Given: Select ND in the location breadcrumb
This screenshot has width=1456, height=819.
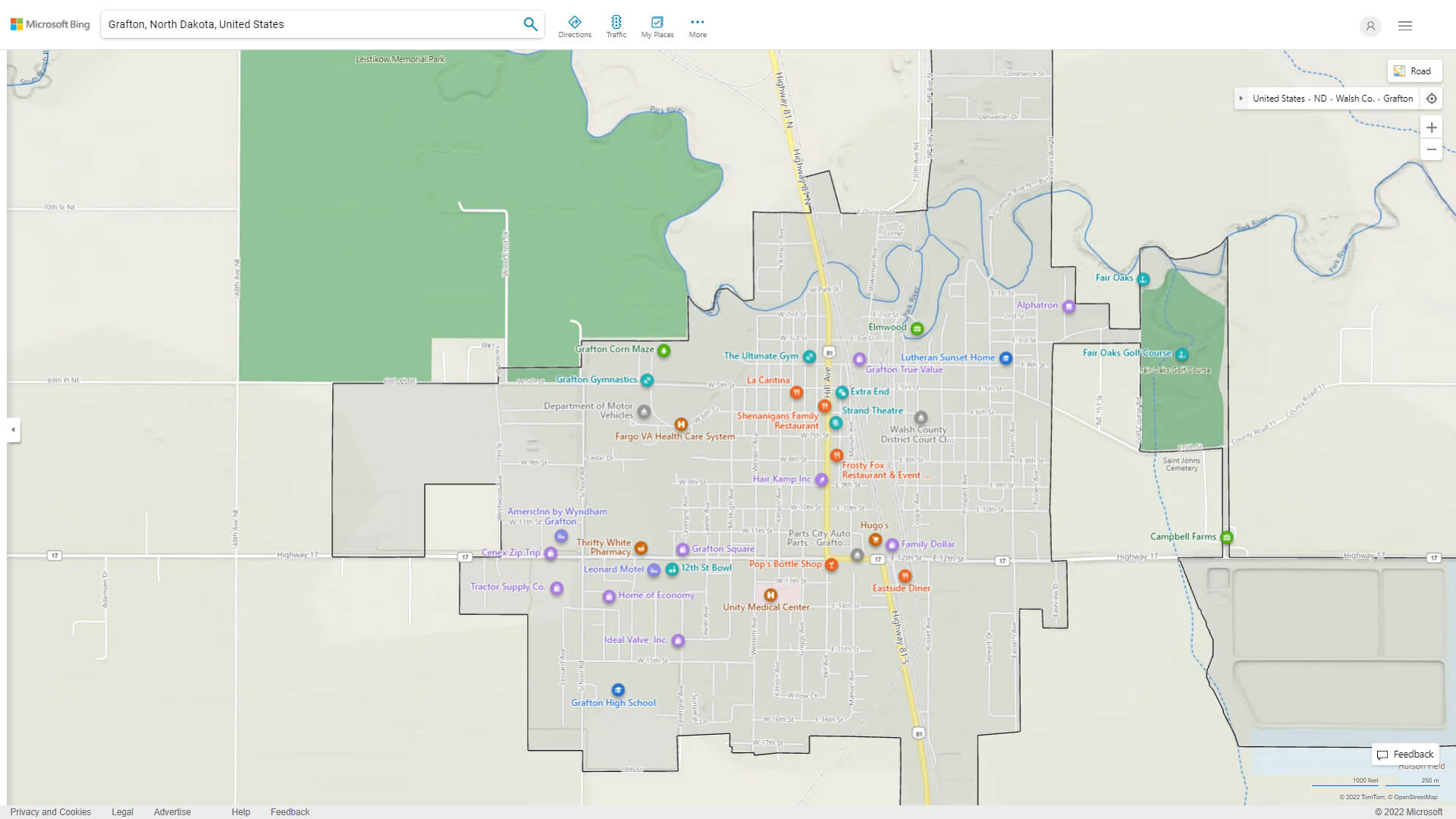Looking at the screenshot, I should point(1320,98).
